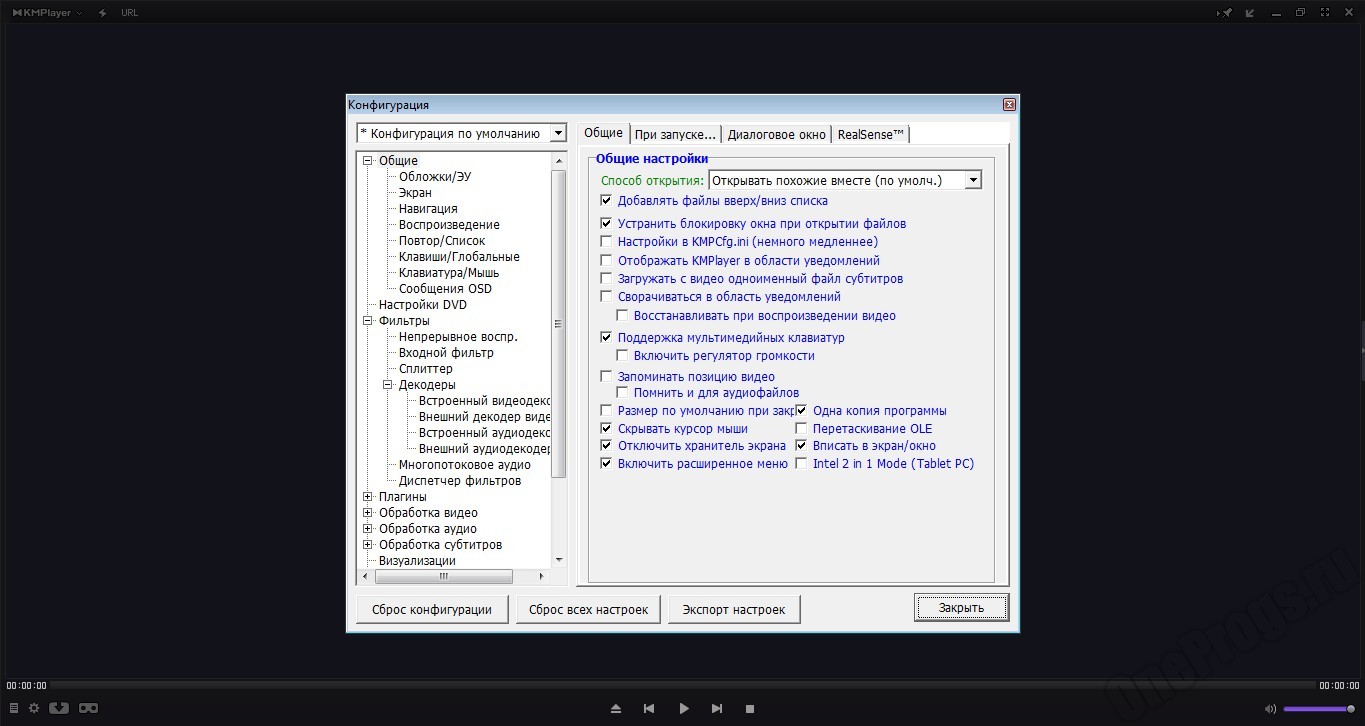Open the control box gear icon
Viewport: 1365px width, 726px height.
point(34,708)
